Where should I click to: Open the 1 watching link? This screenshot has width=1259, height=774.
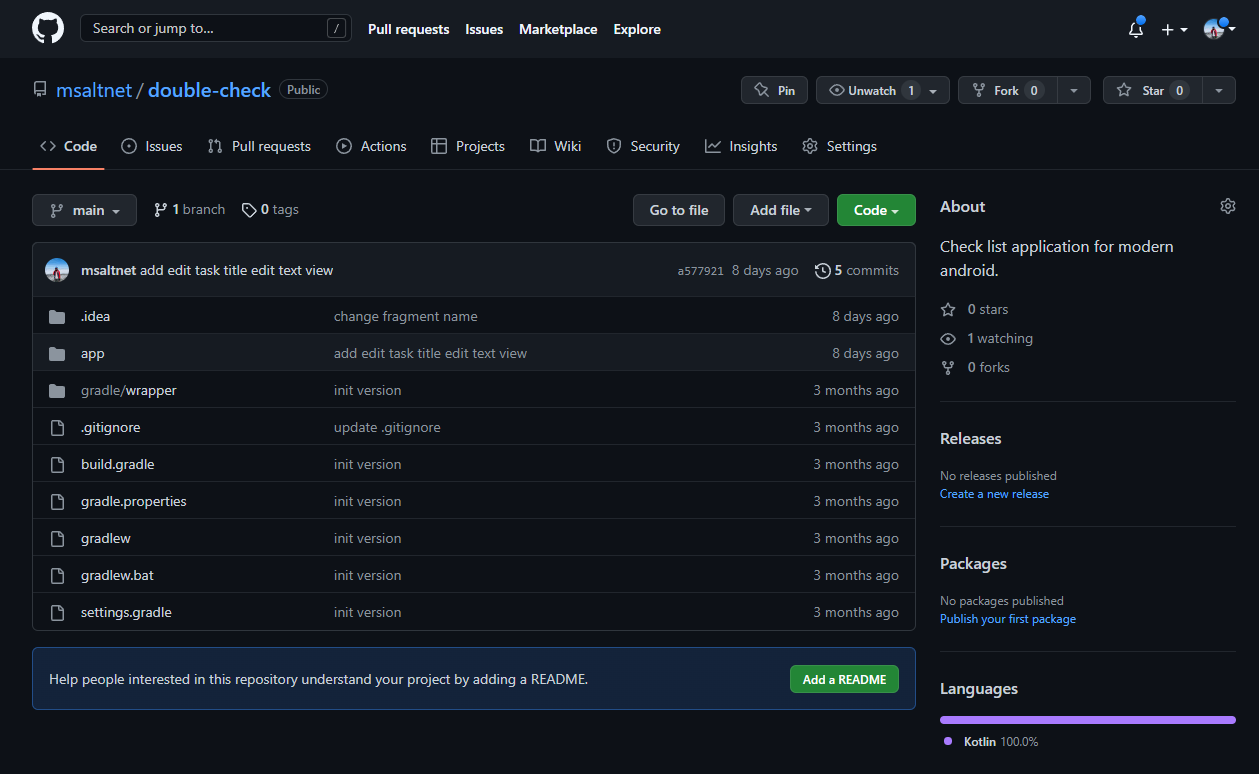pos(987,339)
